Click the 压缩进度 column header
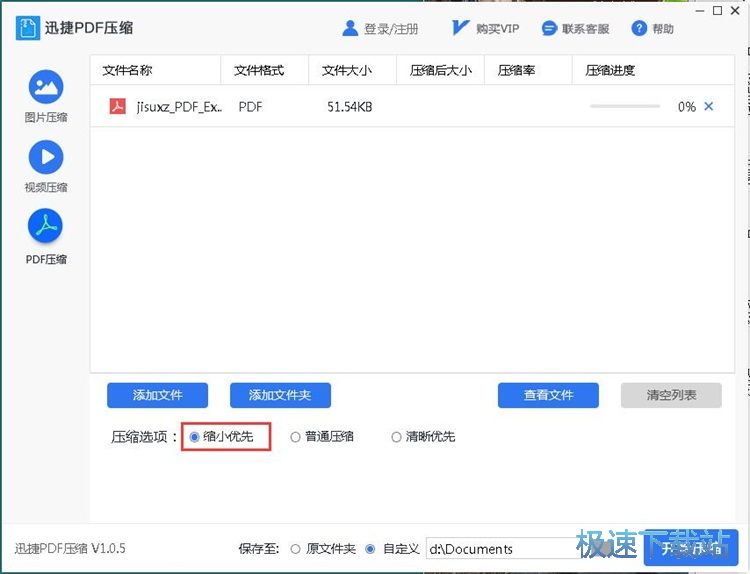750x574 pixels. 653,70
